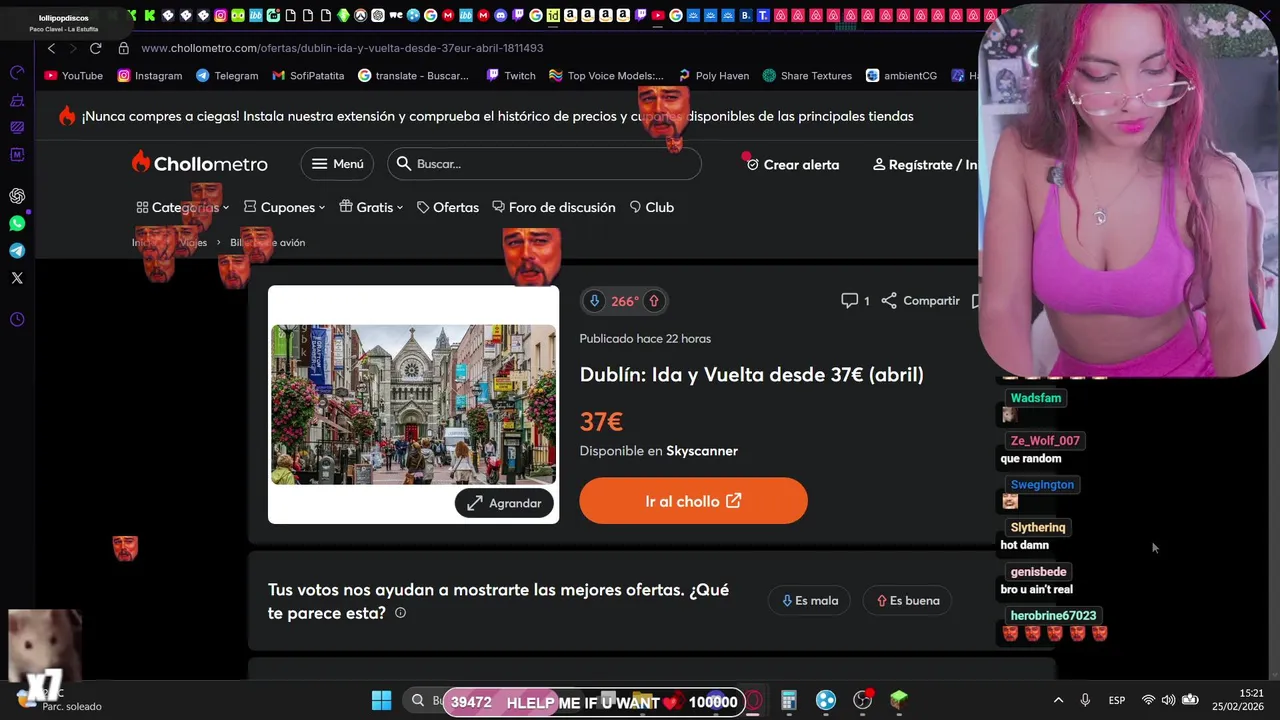Viewport: 1280px width, 720px height.
Task: Open the translate - Buscar bookmark
Action: [413, 75]
